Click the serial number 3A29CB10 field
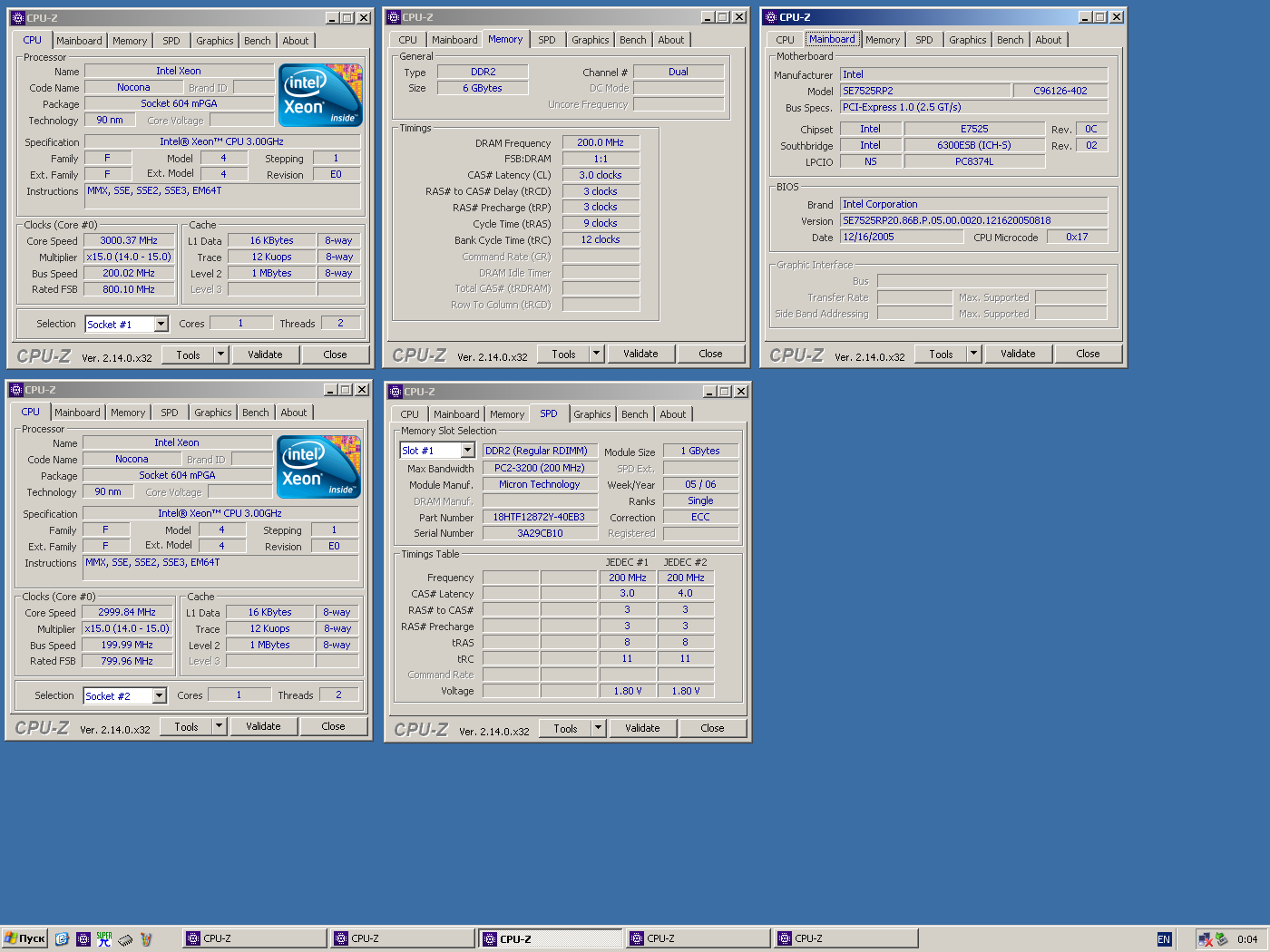 pos(540,533)
